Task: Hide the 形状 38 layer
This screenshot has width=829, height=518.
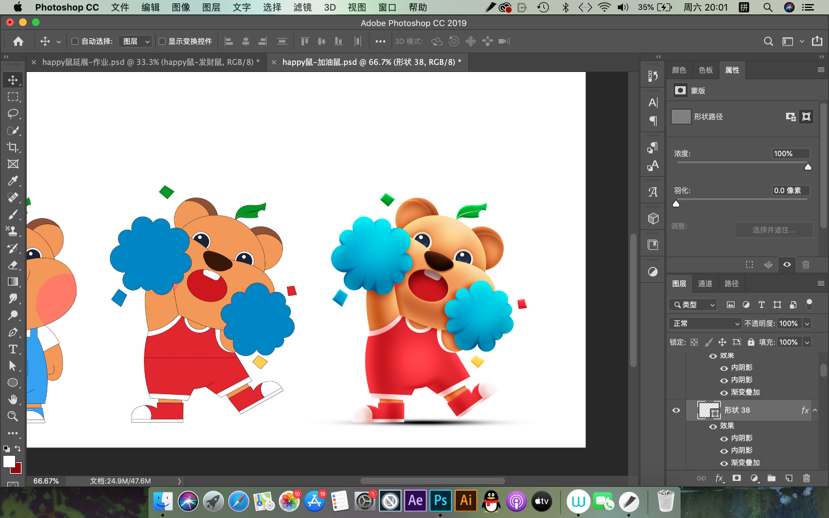Action: tap(676, 410)
